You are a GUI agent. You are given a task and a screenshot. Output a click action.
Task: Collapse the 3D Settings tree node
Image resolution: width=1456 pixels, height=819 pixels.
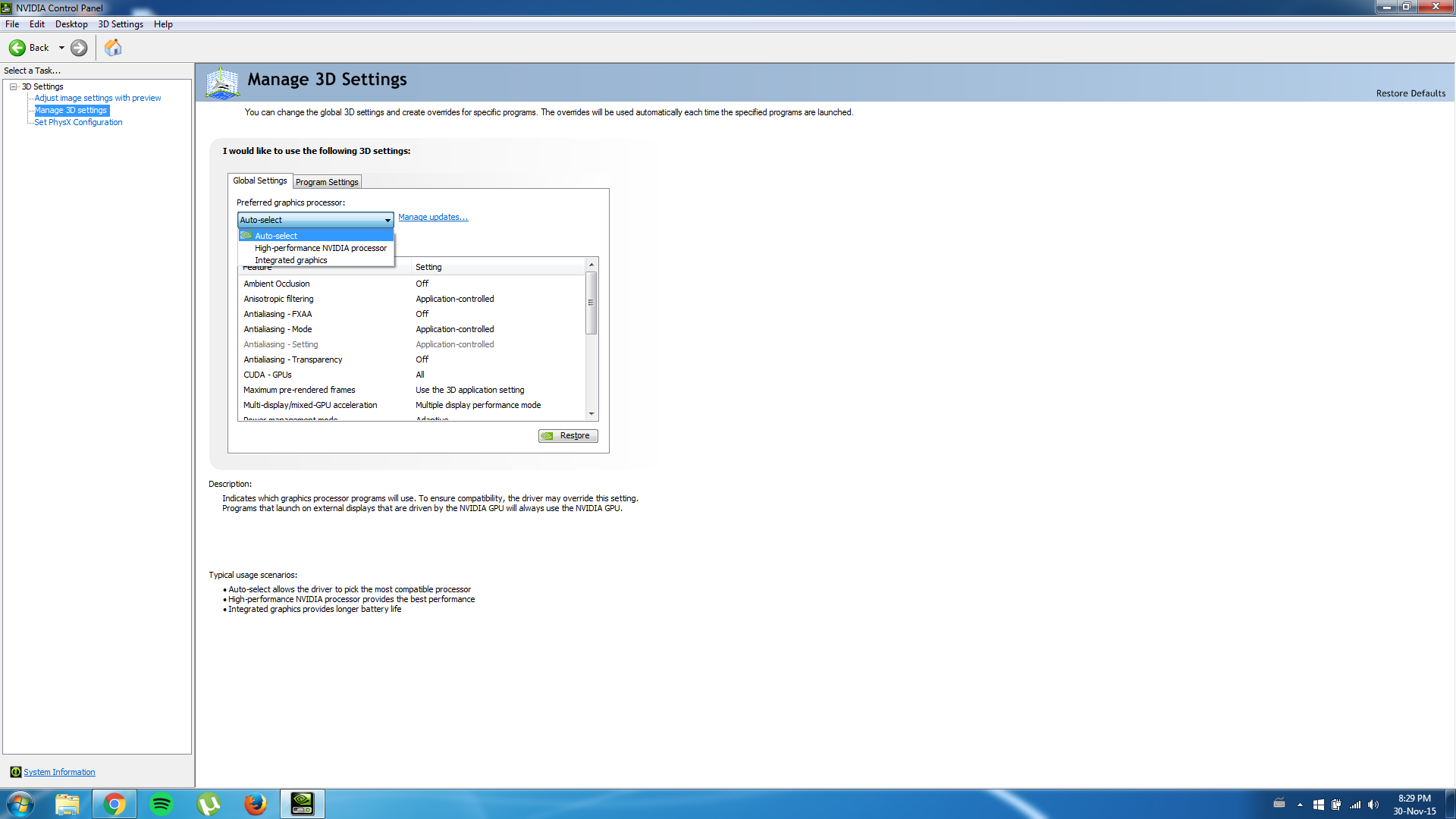[x=14, y=86]
